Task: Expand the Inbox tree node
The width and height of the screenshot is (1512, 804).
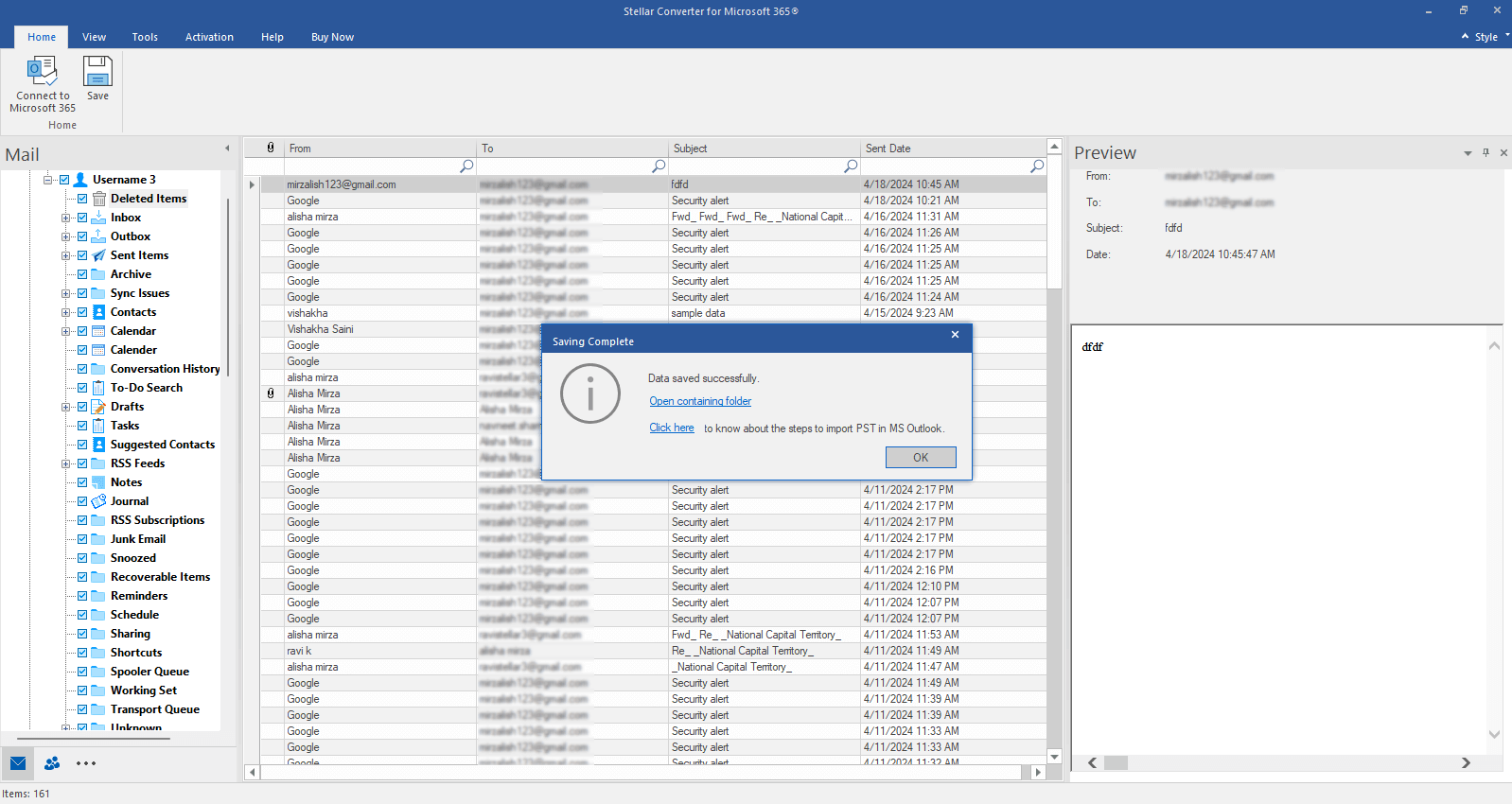Action: click(x=65, y=218)
